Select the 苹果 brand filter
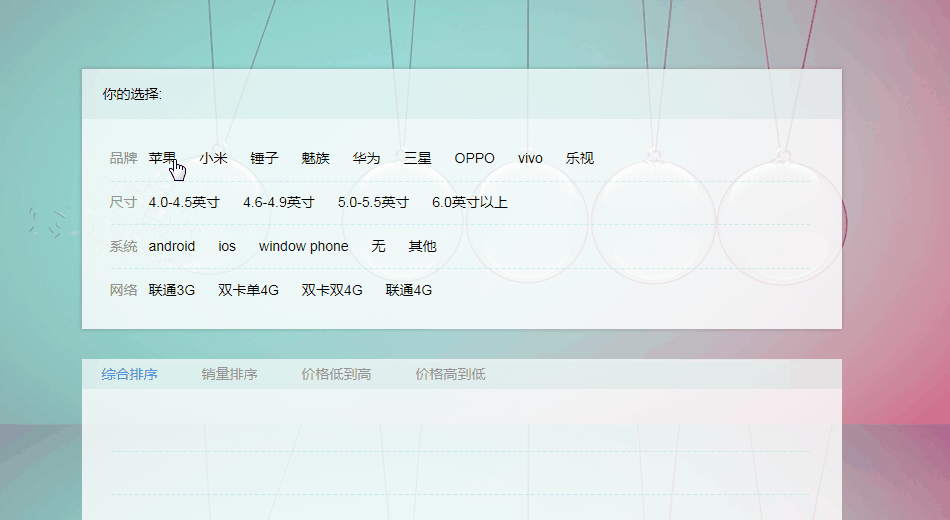This screenshot has height=520, width=950. (x=162, y=158)
